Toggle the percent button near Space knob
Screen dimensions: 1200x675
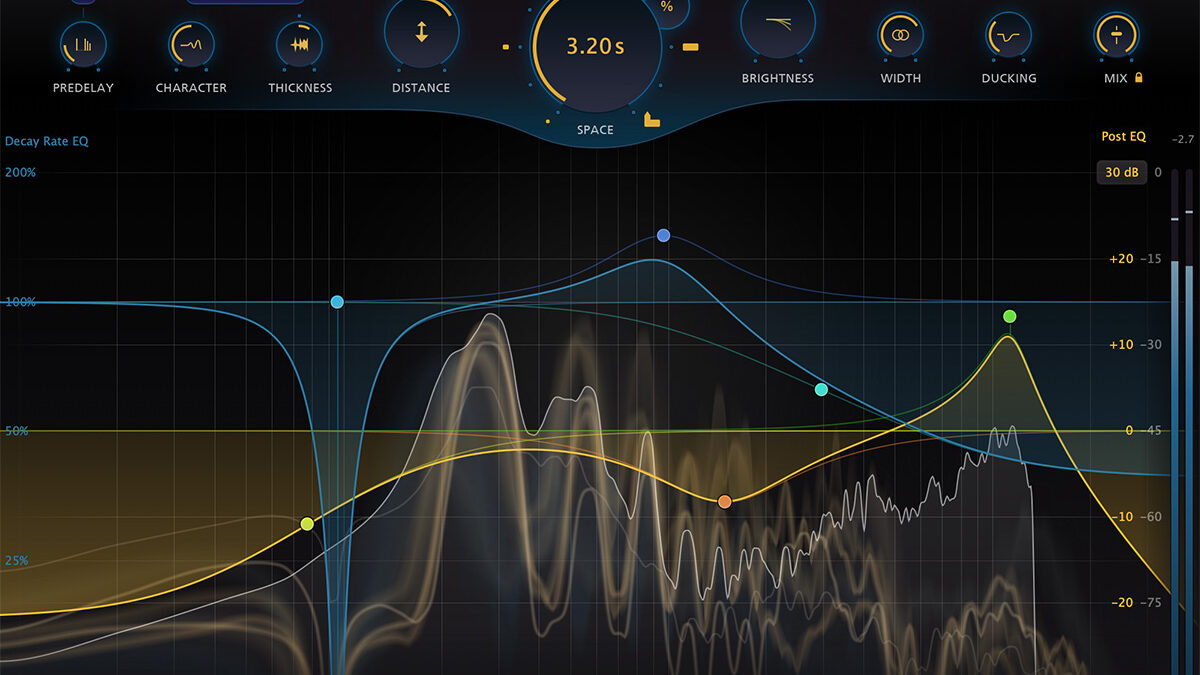point(667,7)
